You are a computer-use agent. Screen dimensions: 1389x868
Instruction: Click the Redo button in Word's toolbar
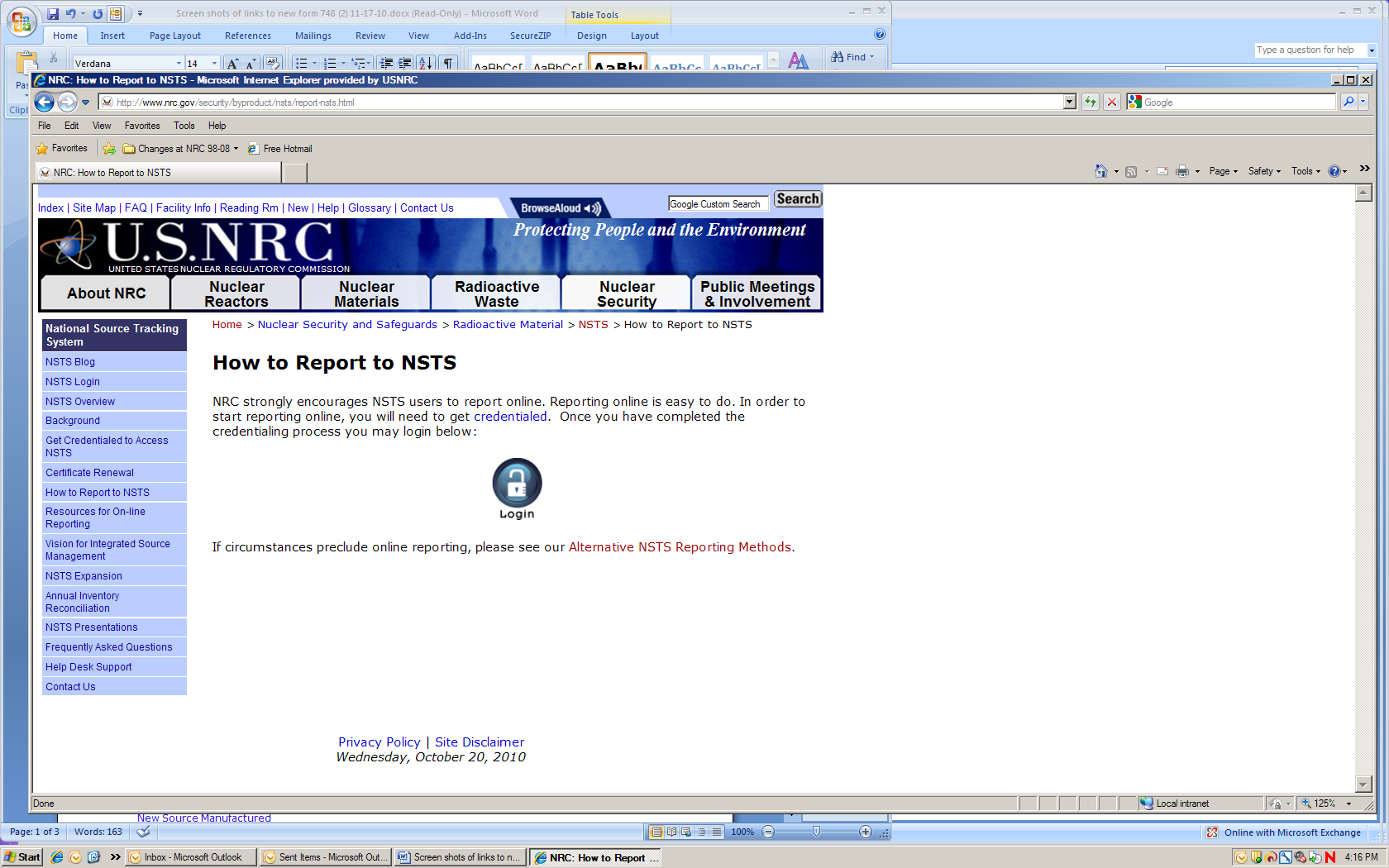point(98,13)
